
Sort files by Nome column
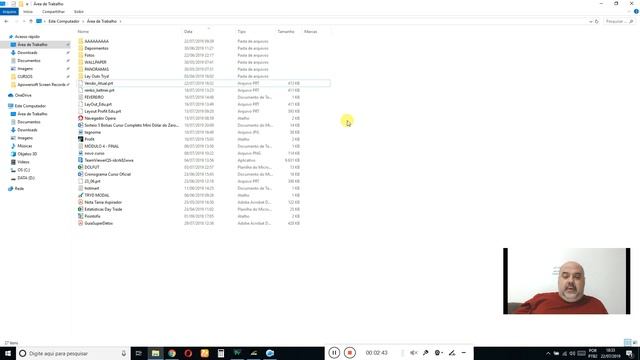pyautogui.click(x=83, y=31)
